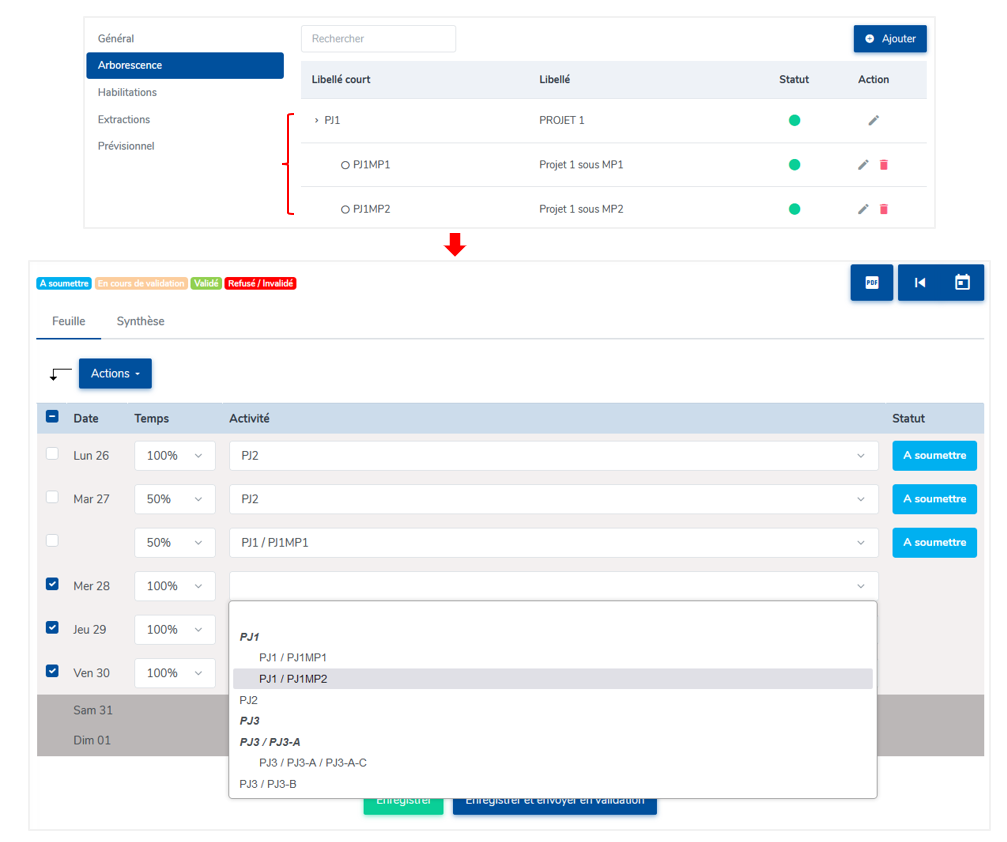Click the Ajouter button
The image size is (1007, 842).
point(889,39)
